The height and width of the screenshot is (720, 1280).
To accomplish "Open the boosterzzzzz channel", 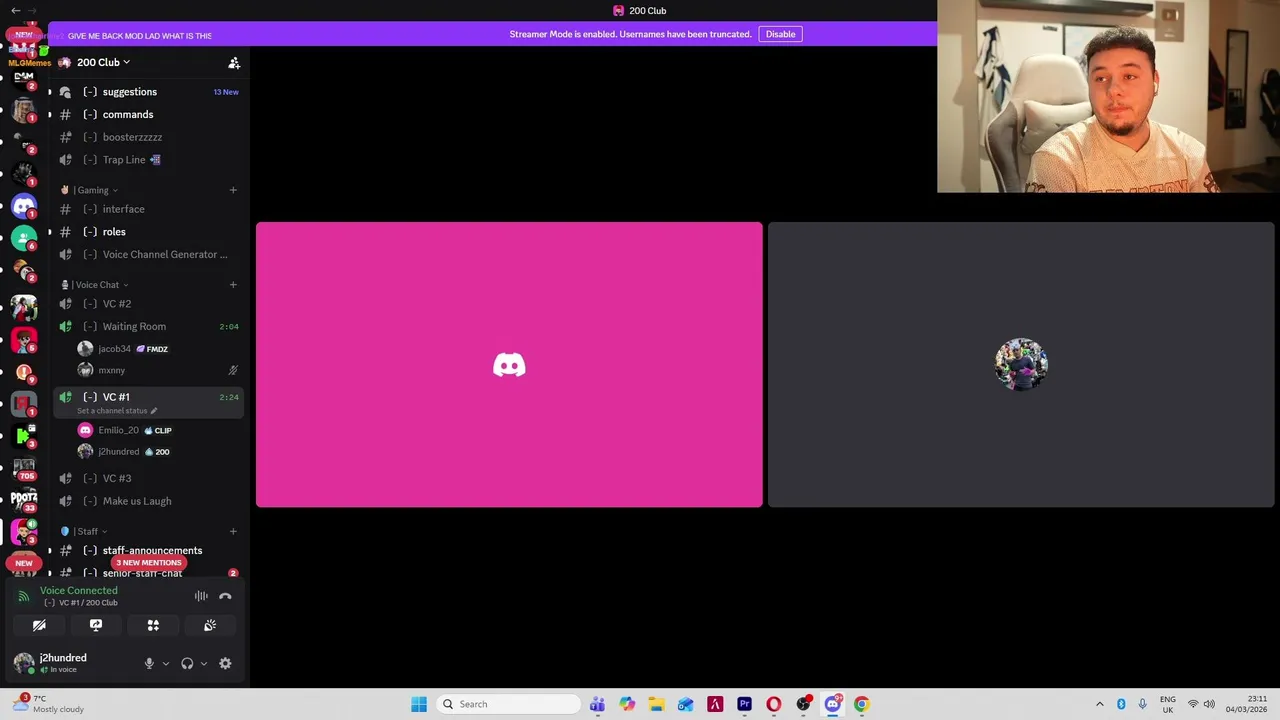I will click(x=148, y=137).
